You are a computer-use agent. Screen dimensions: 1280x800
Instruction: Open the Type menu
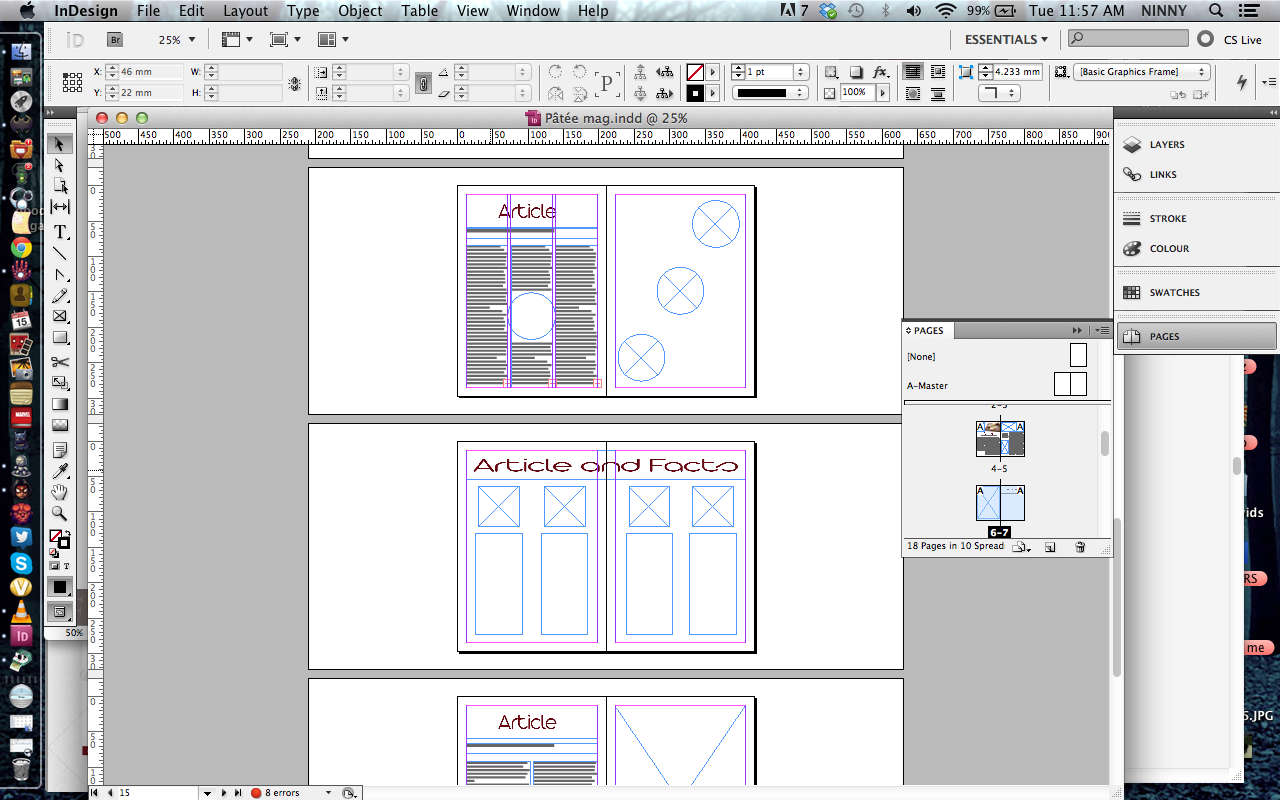coord(303,11)
